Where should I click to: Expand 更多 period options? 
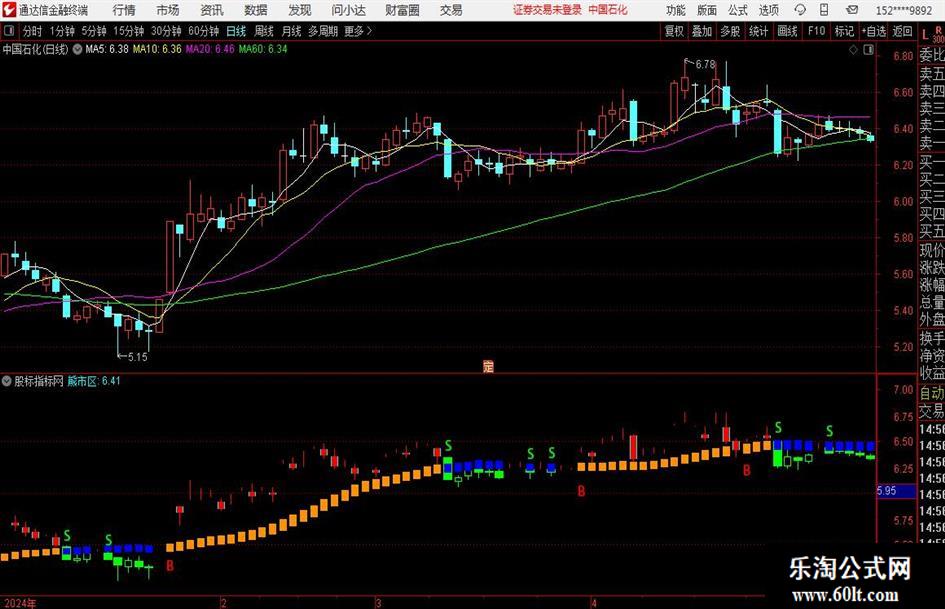[358, 31]
